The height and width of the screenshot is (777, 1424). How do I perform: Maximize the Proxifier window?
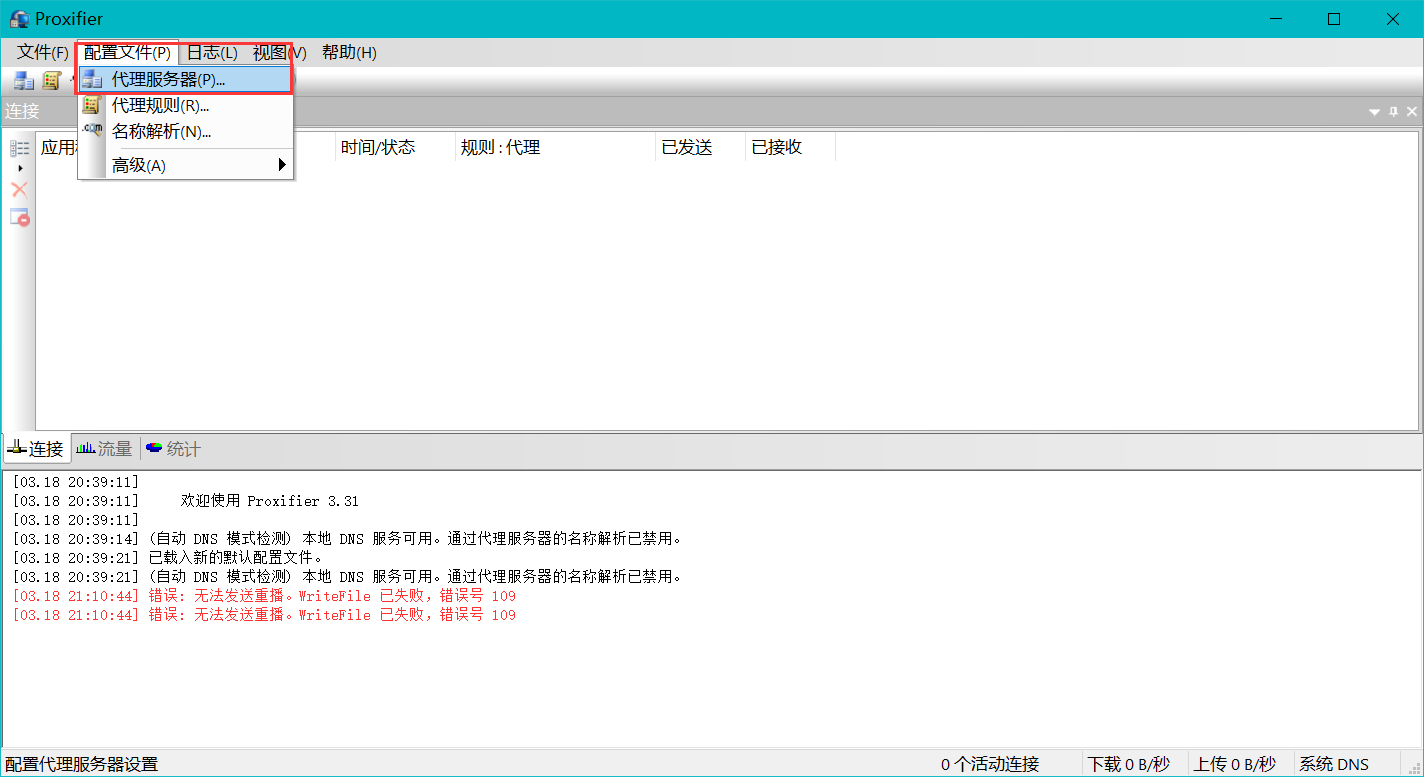1334,19
